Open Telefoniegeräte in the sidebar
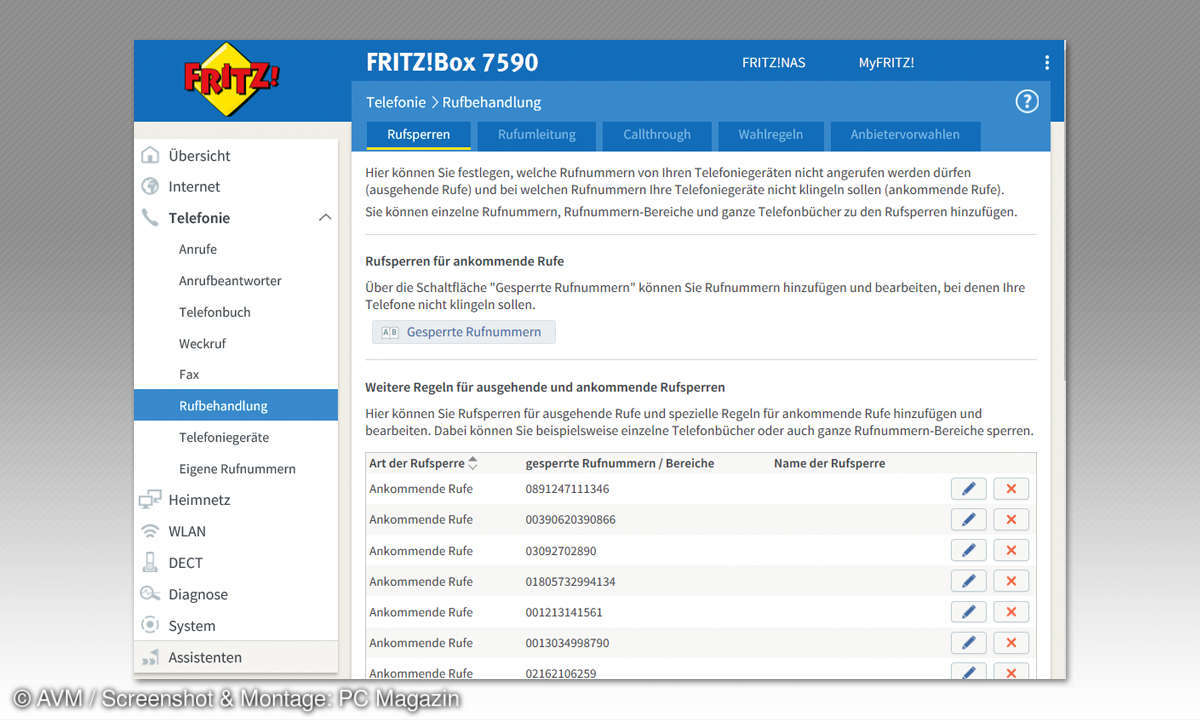 pos(224,437)
